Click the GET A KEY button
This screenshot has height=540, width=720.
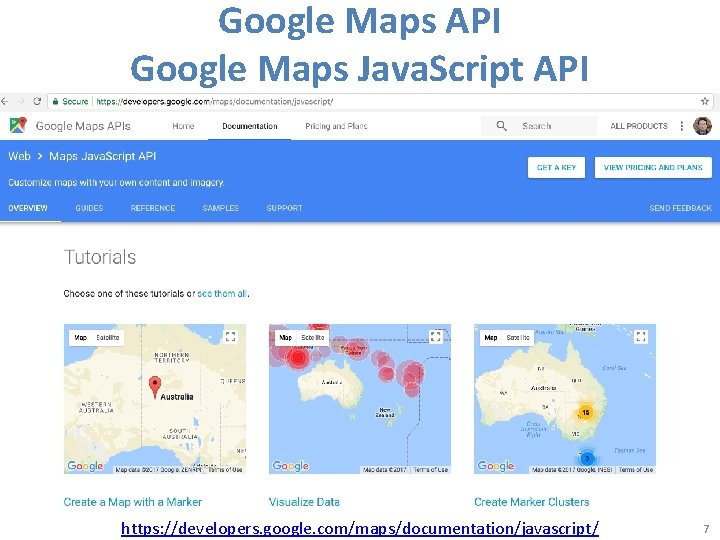click(557, 168)
